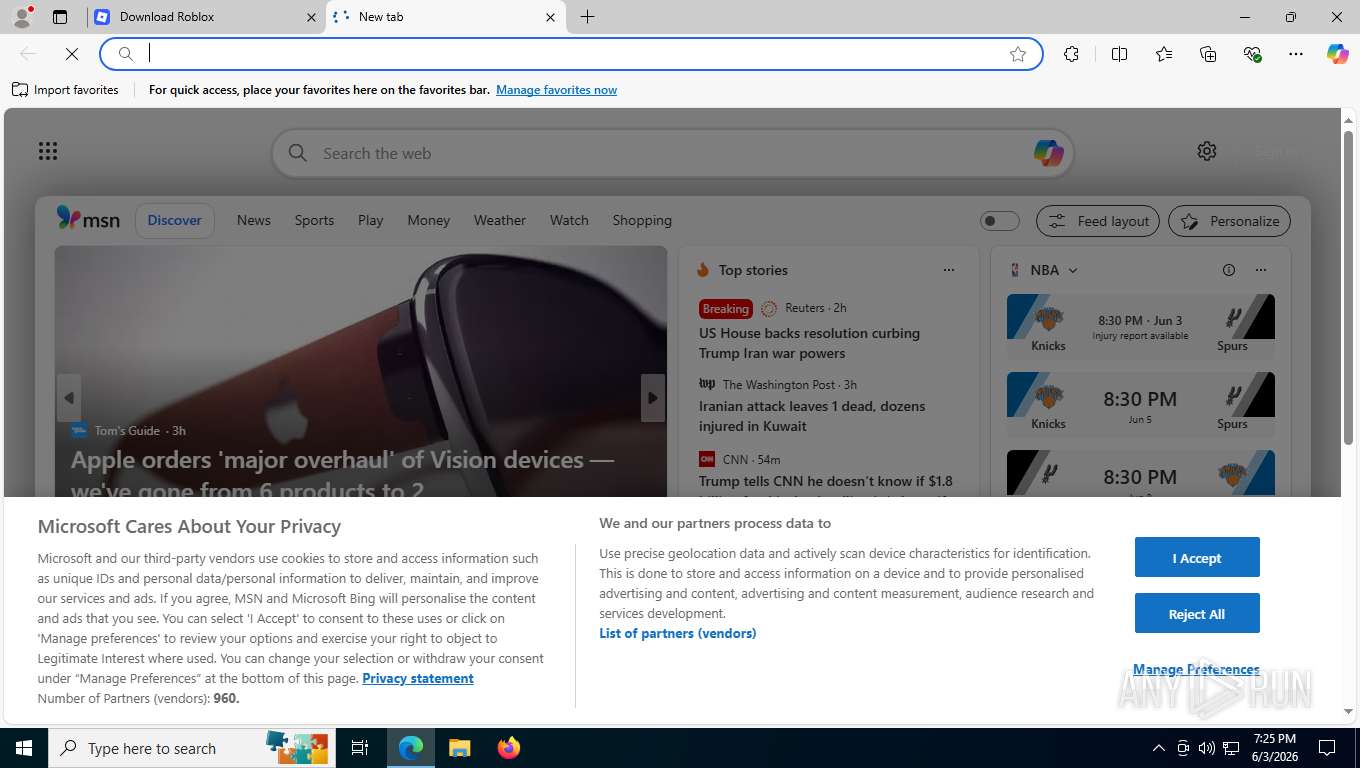The width and height of the screenshot is (1360, 768).
Task: Open the profile icon in the title bar
Action: click(x=21, y=16)
